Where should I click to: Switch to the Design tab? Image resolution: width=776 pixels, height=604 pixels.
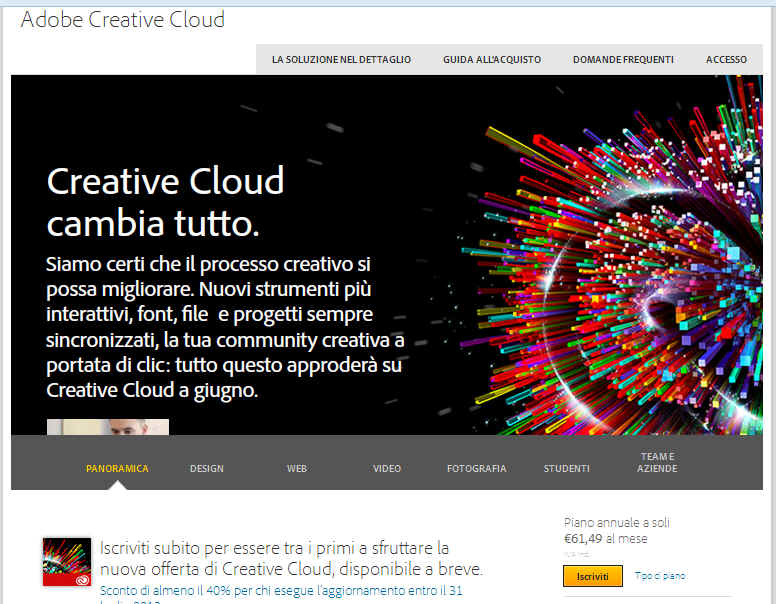207,468
